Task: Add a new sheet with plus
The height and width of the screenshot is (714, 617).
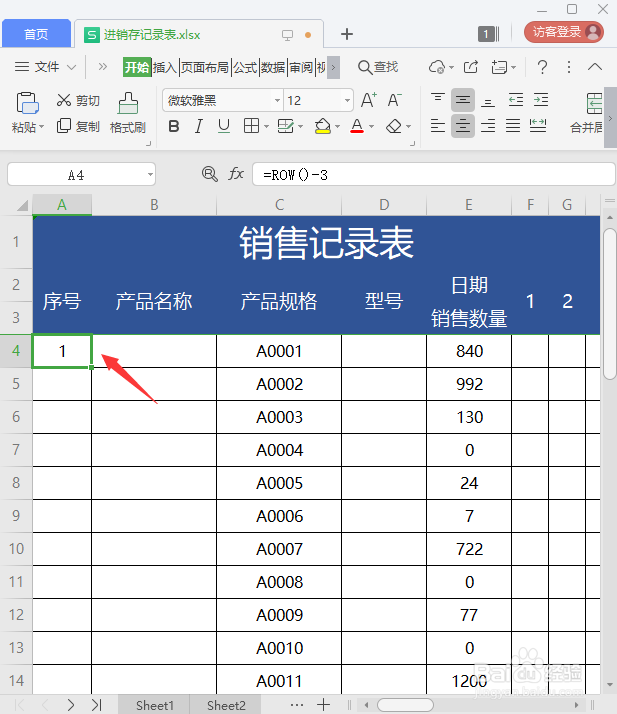Action: coord(323,705)
